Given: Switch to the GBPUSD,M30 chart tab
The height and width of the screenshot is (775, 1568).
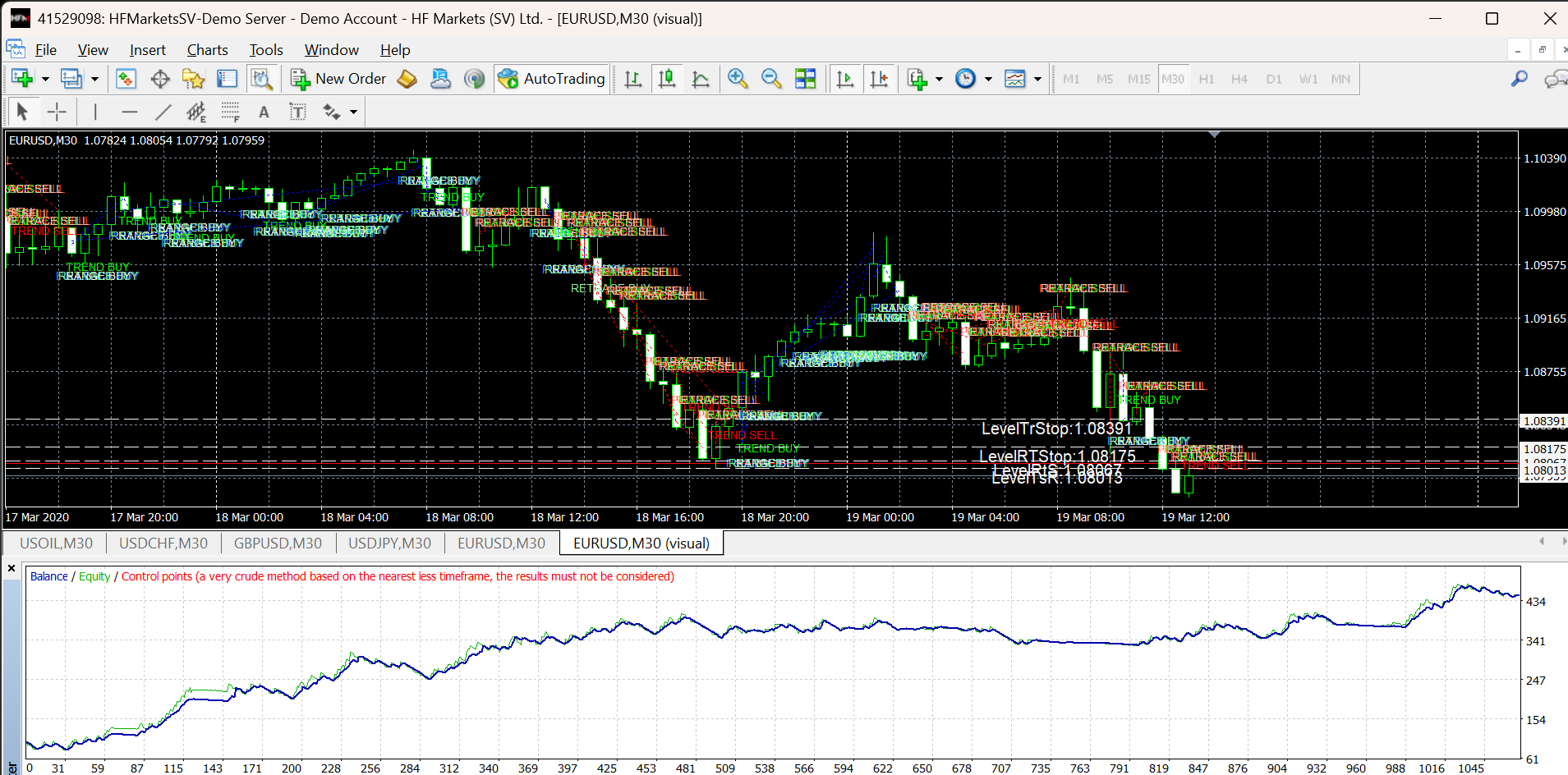Looking at the screenshot, I should coord(278,543).
